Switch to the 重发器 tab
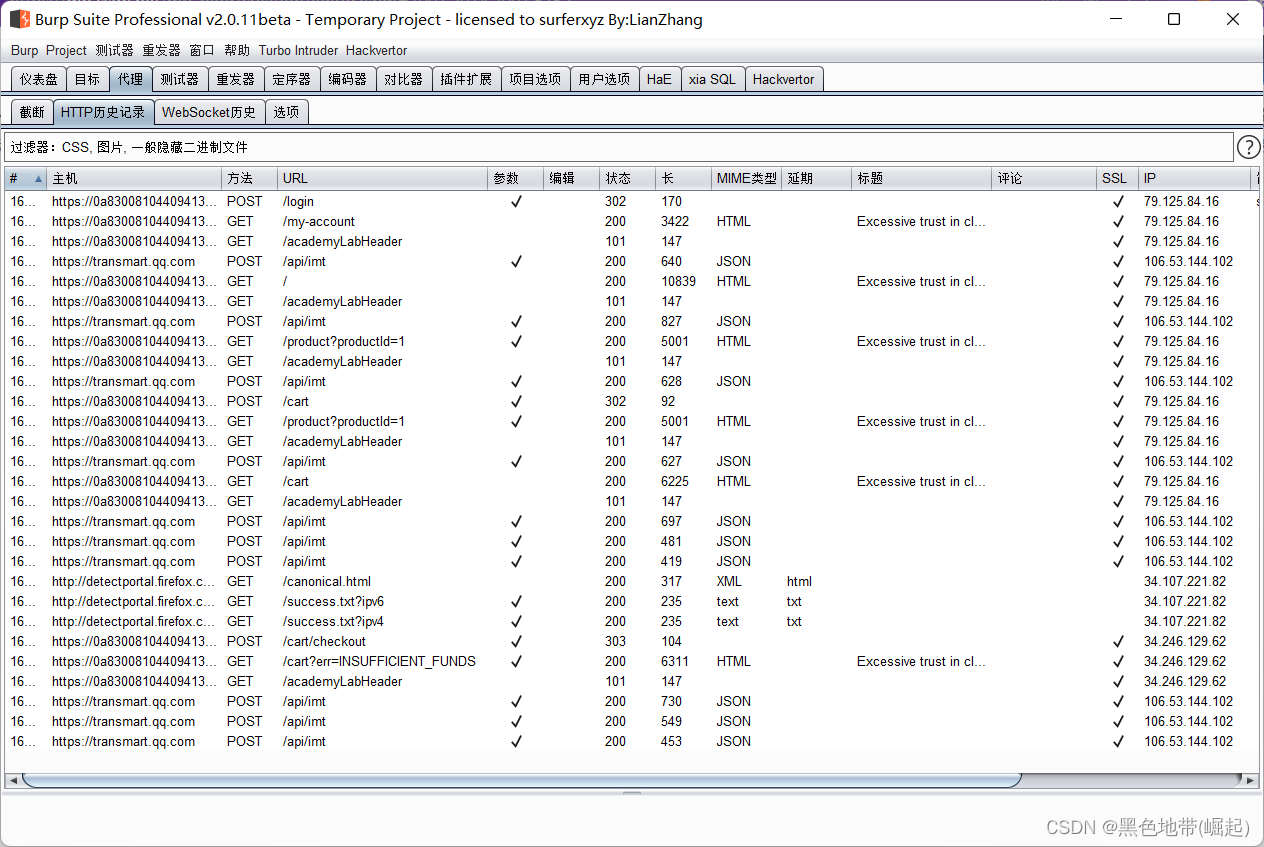The width and height of the screenshot is (1264, 847). coord(236,79)
